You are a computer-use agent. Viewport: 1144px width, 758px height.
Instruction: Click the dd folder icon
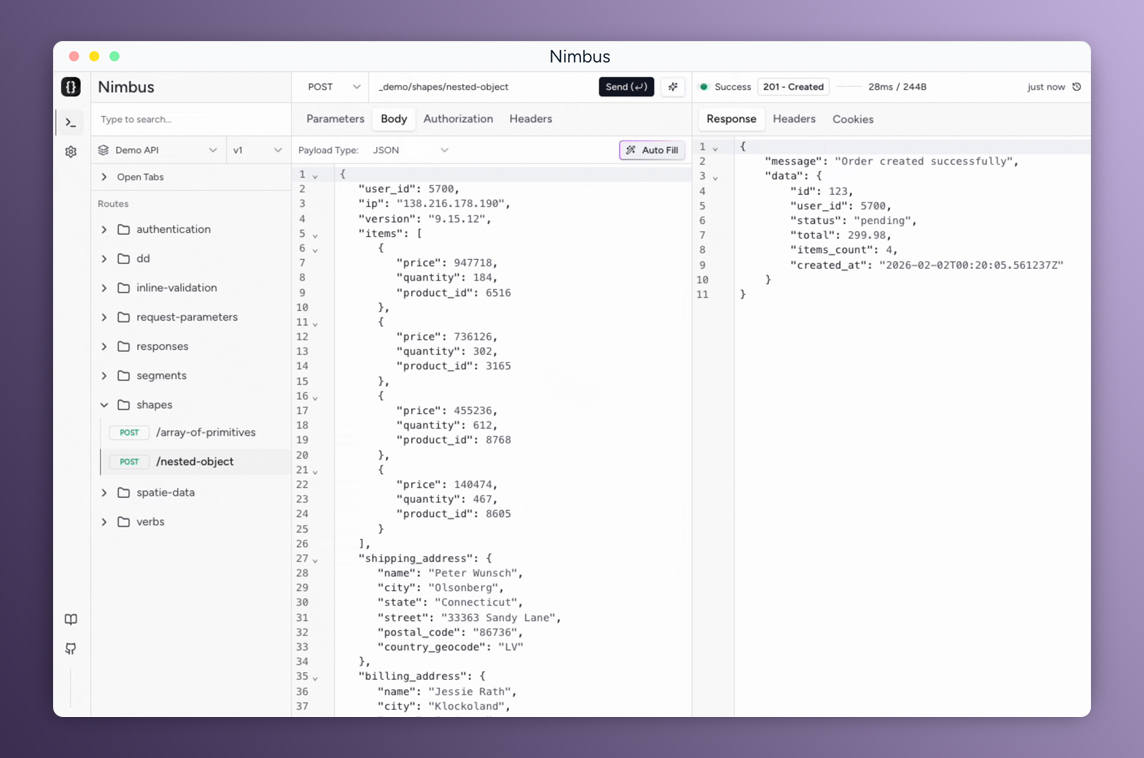coord(124,258)
